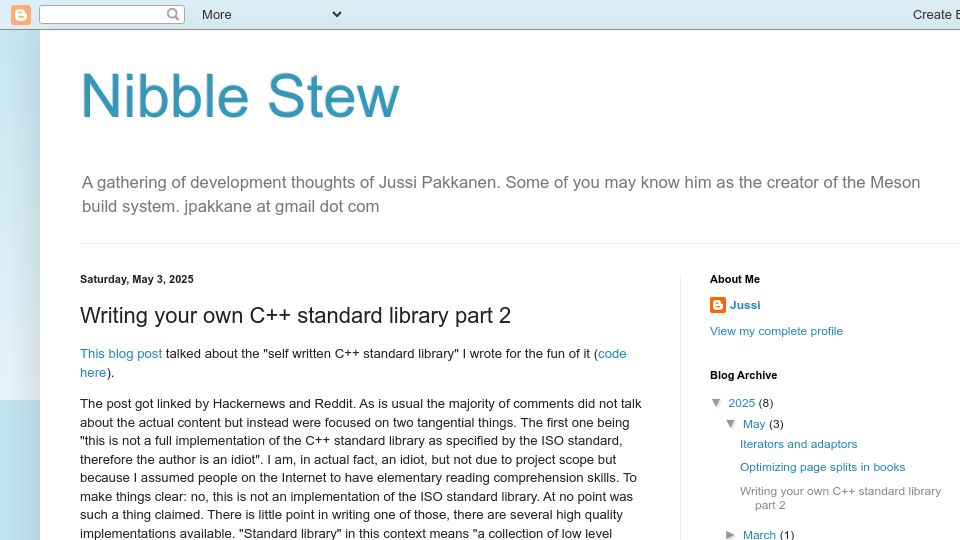Click the date header Saturday, May 3, 2025

pos(137,279)
